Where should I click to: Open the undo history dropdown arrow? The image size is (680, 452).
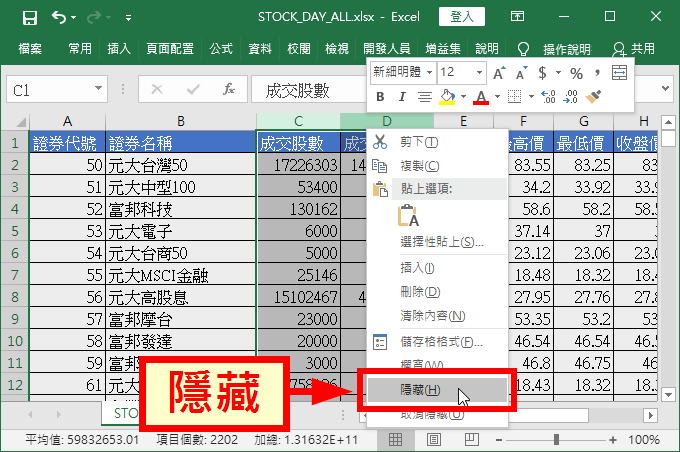coord(73,18)
